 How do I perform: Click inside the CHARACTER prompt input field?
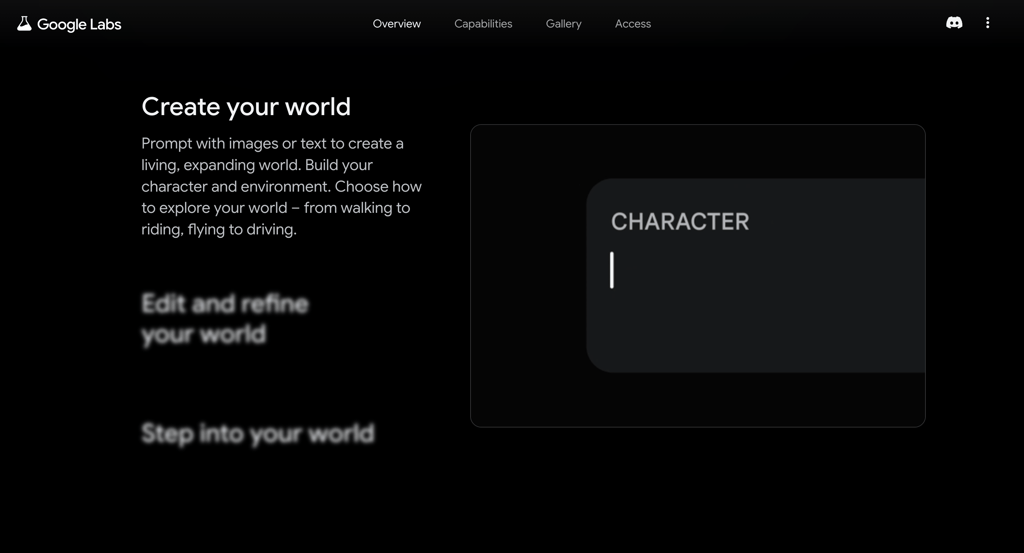(756, 276)
